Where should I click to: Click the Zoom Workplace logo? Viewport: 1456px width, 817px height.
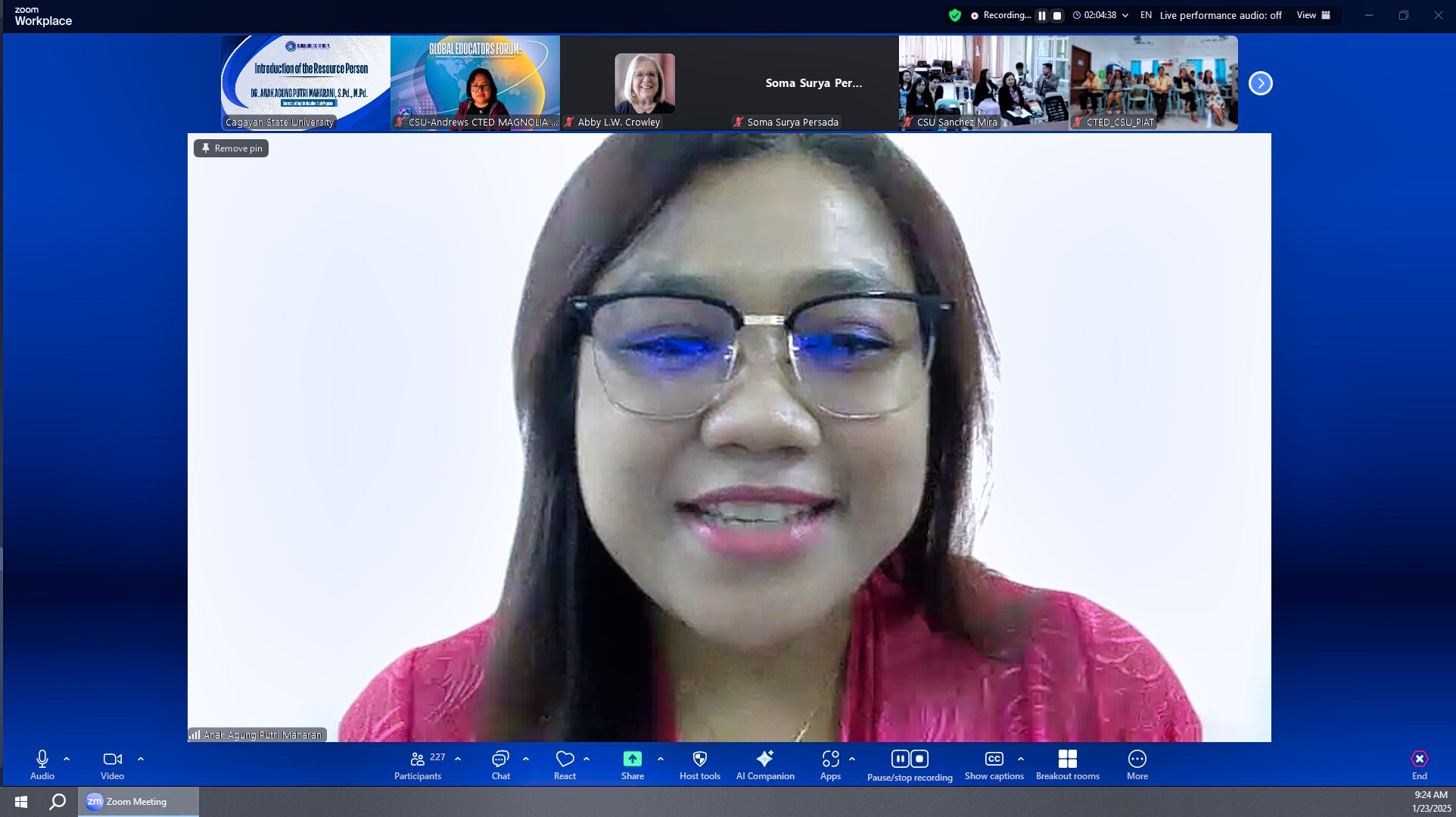click(x=43, y=16)
